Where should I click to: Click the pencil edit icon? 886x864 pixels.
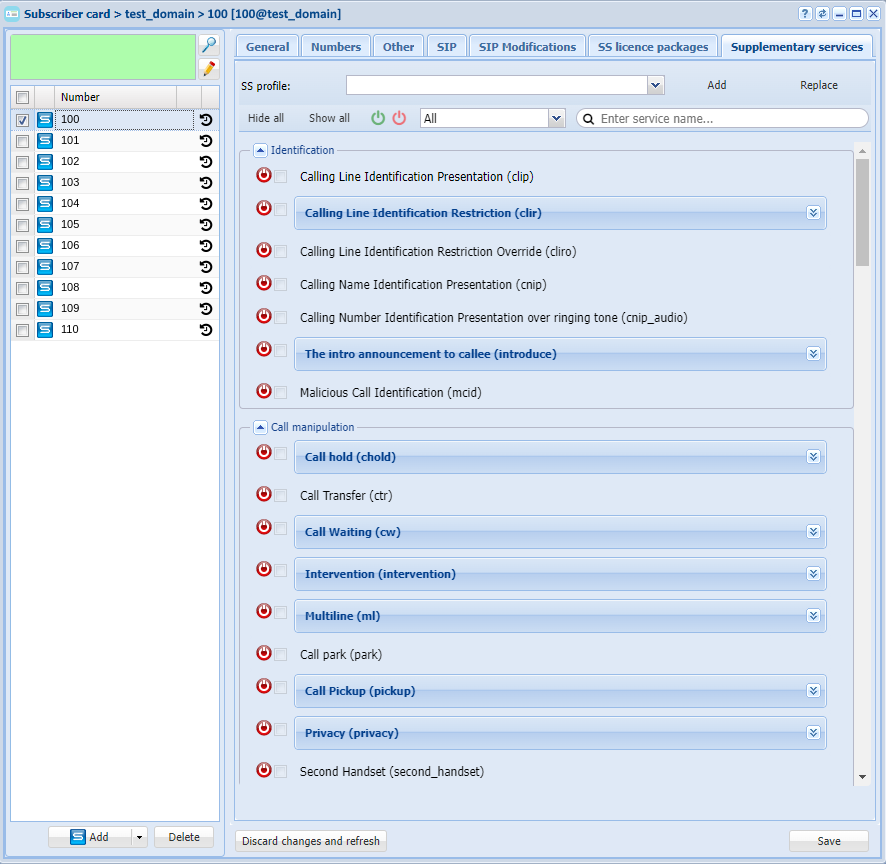209,69
